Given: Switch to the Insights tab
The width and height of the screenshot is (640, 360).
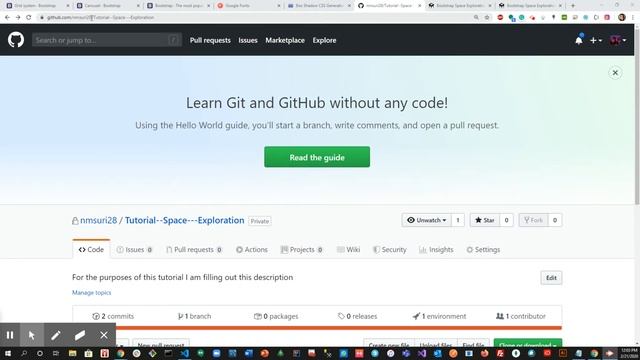Looking at the screenshot, I should point(436,249).
